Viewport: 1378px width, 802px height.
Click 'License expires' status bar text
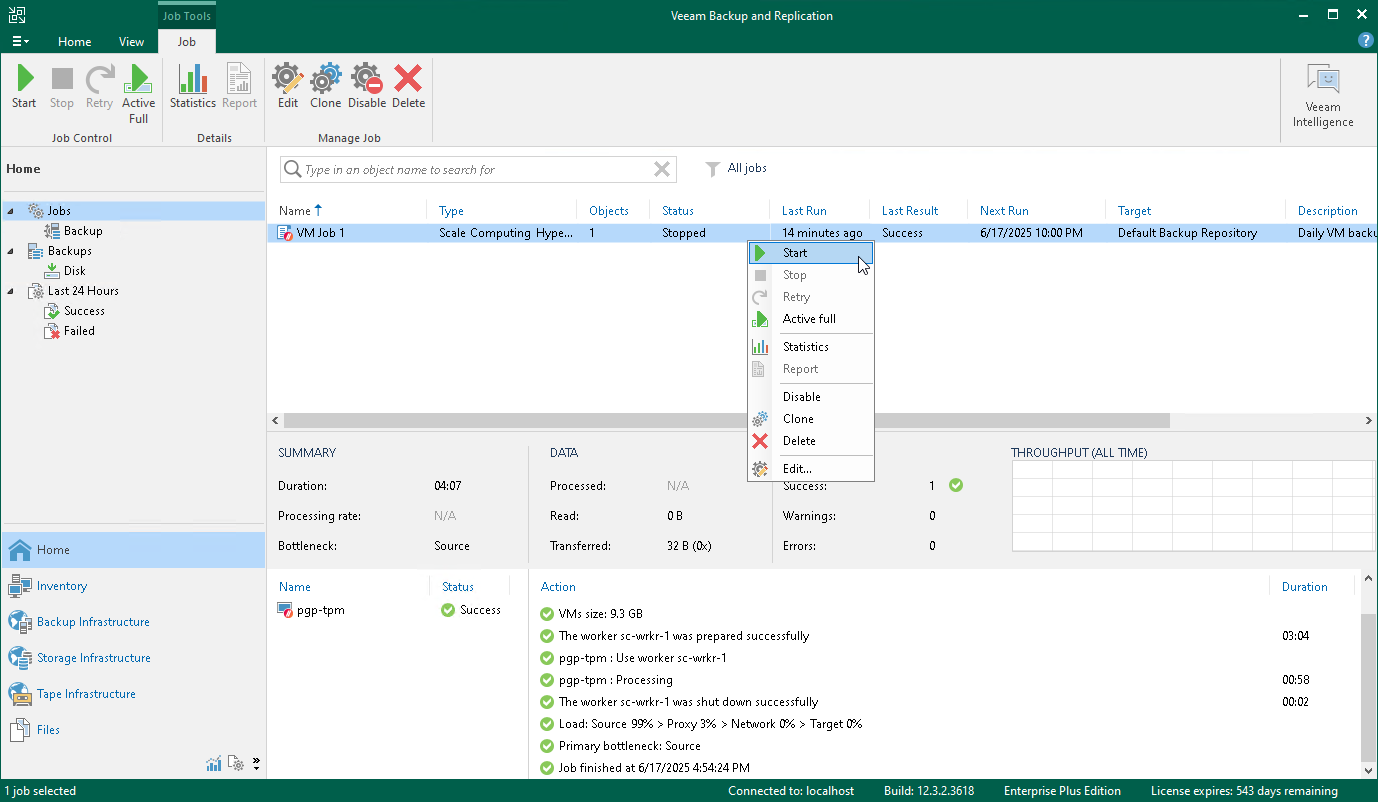[x=1244, y=791]
